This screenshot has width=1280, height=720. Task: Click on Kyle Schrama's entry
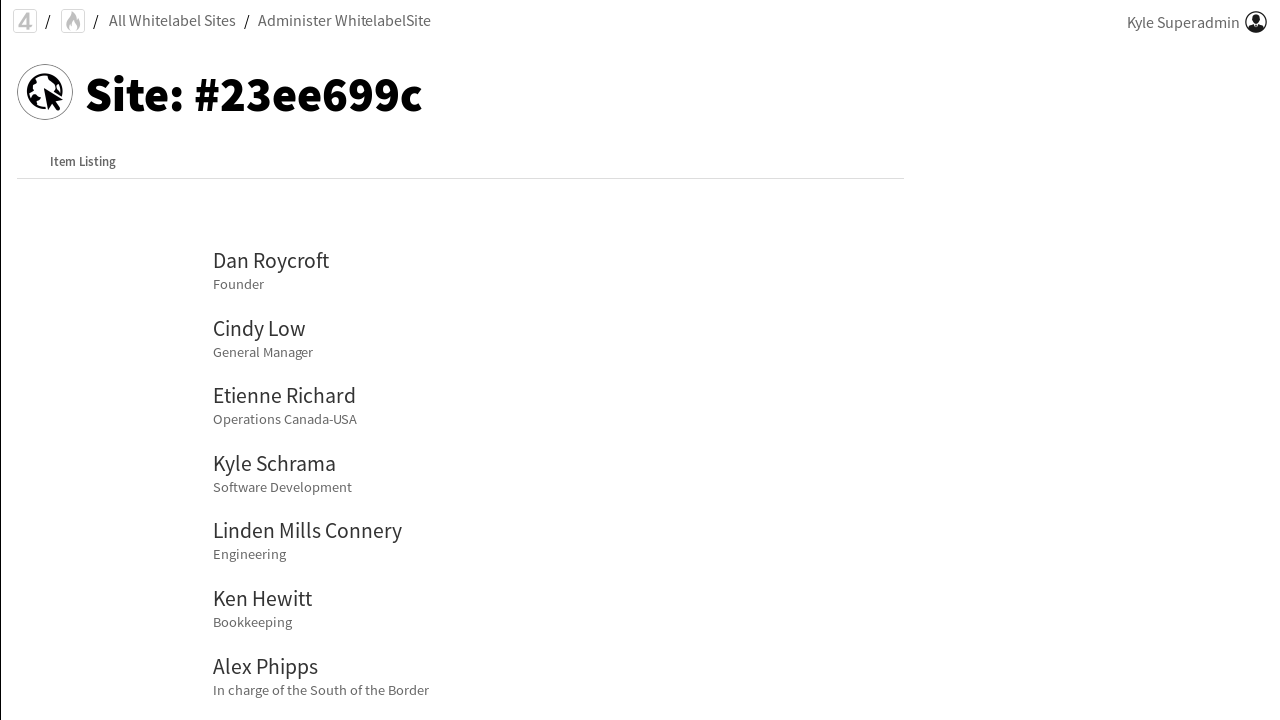(x=274, y=464)
